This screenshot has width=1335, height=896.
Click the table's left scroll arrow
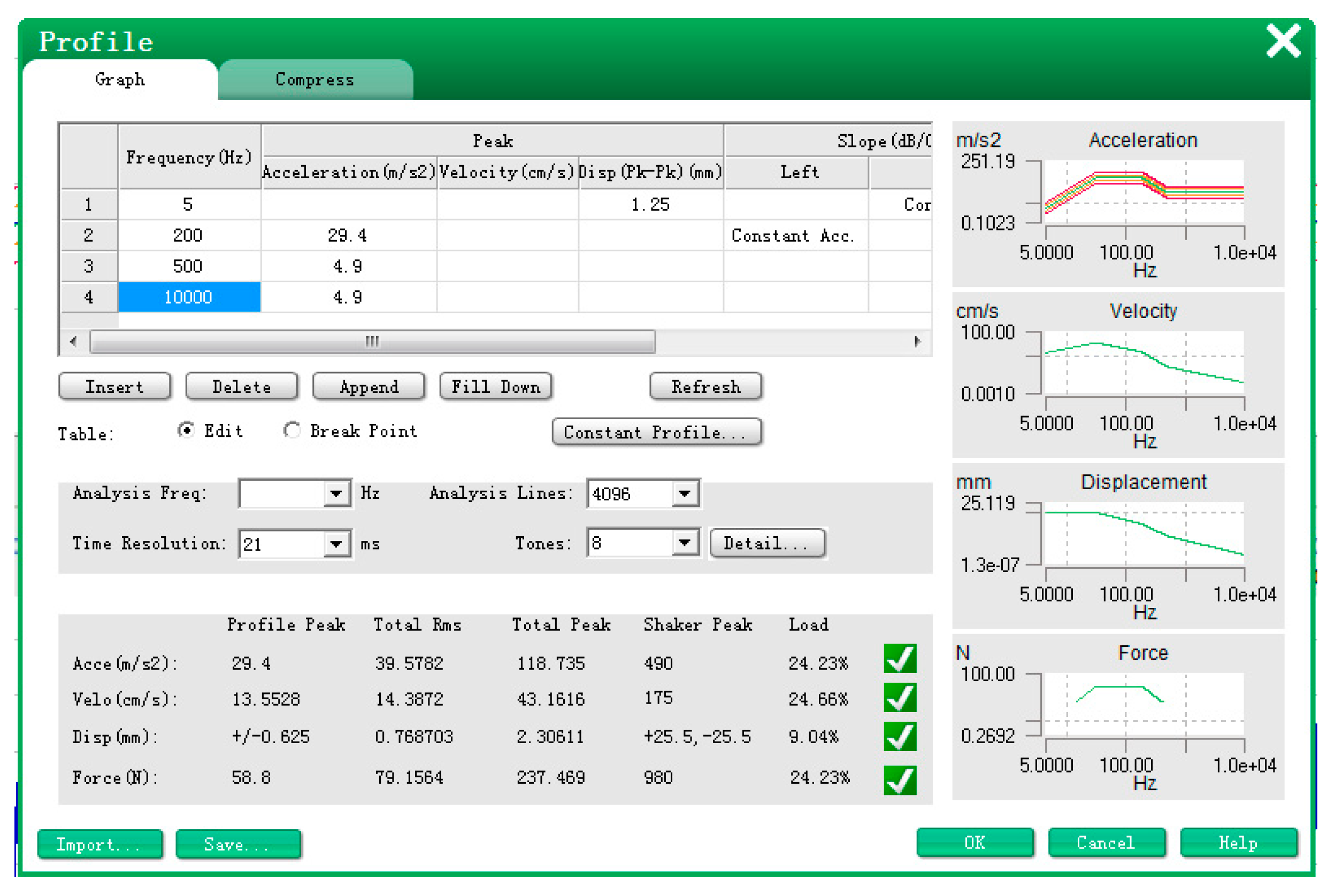pos(73,342)
